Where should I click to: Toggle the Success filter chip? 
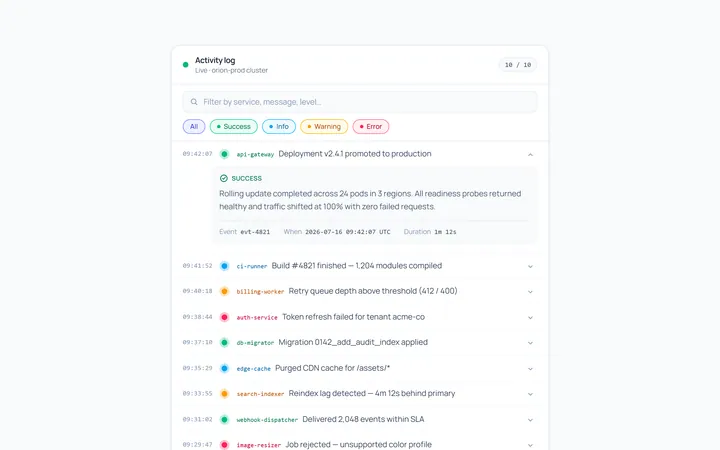[x=234, y=126]
